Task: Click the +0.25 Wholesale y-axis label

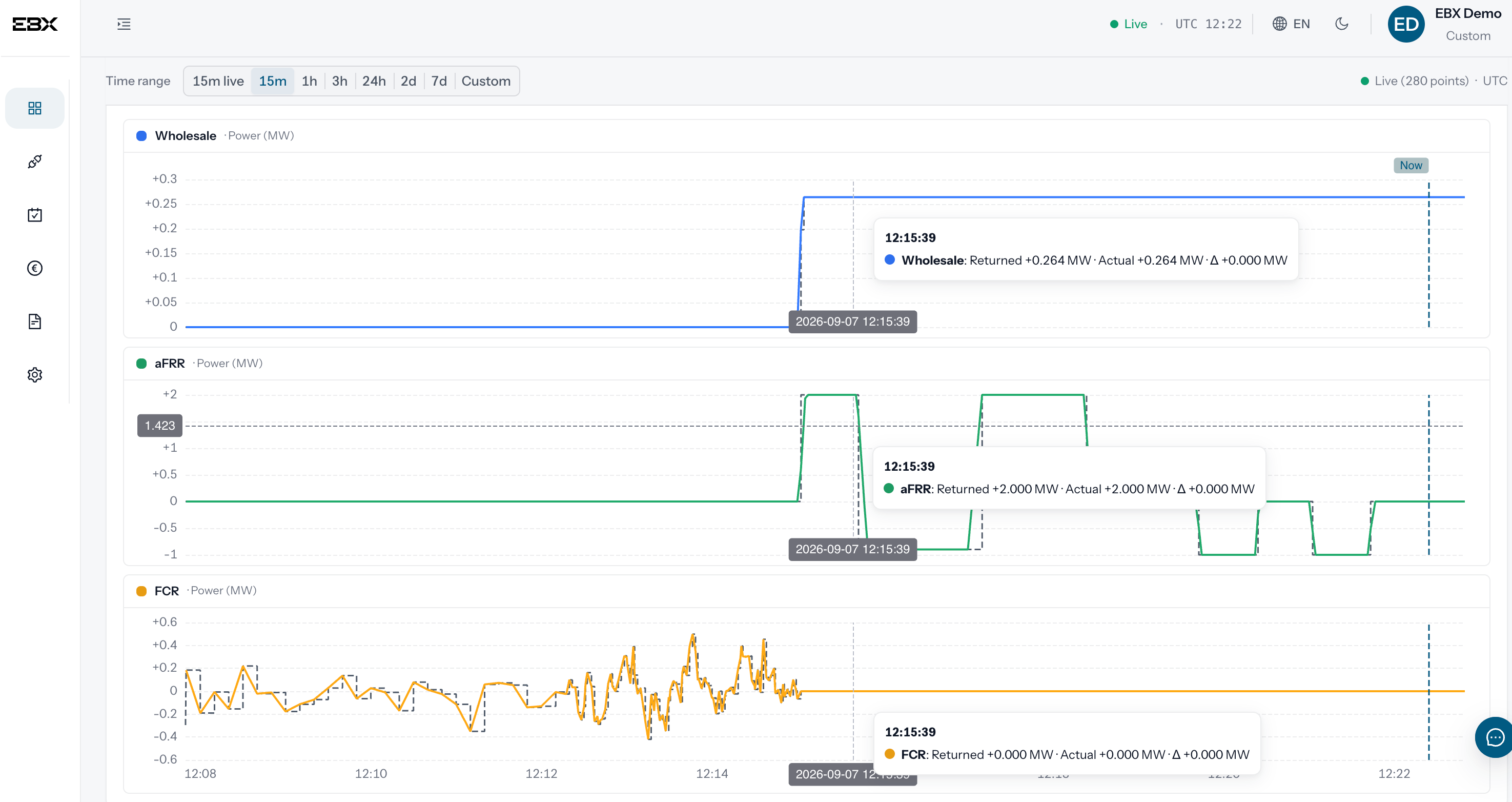Action: (x=161, y=204)
